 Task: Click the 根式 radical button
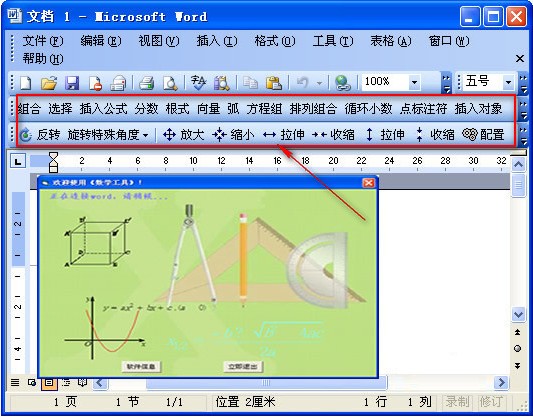click(x=177, y=109)
